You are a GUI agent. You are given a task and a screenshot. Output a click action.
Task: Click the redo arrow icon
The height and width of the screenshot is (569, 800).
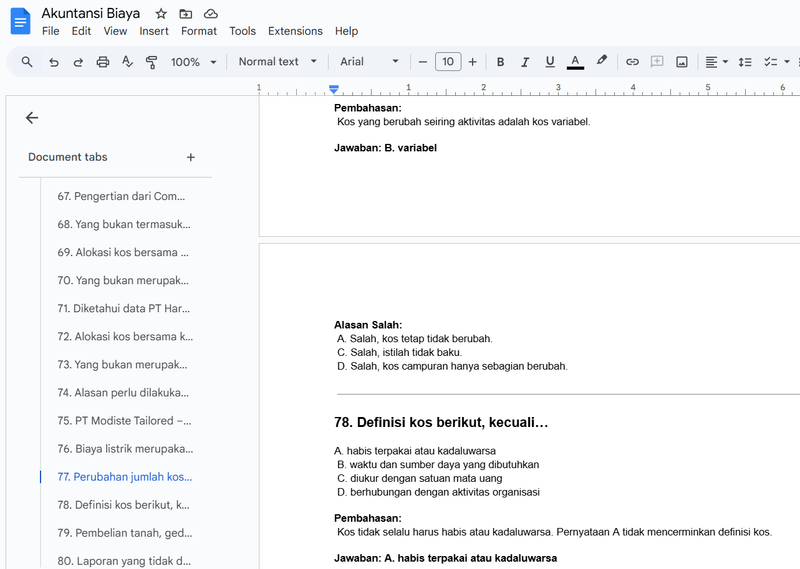[x=78, y=62]
